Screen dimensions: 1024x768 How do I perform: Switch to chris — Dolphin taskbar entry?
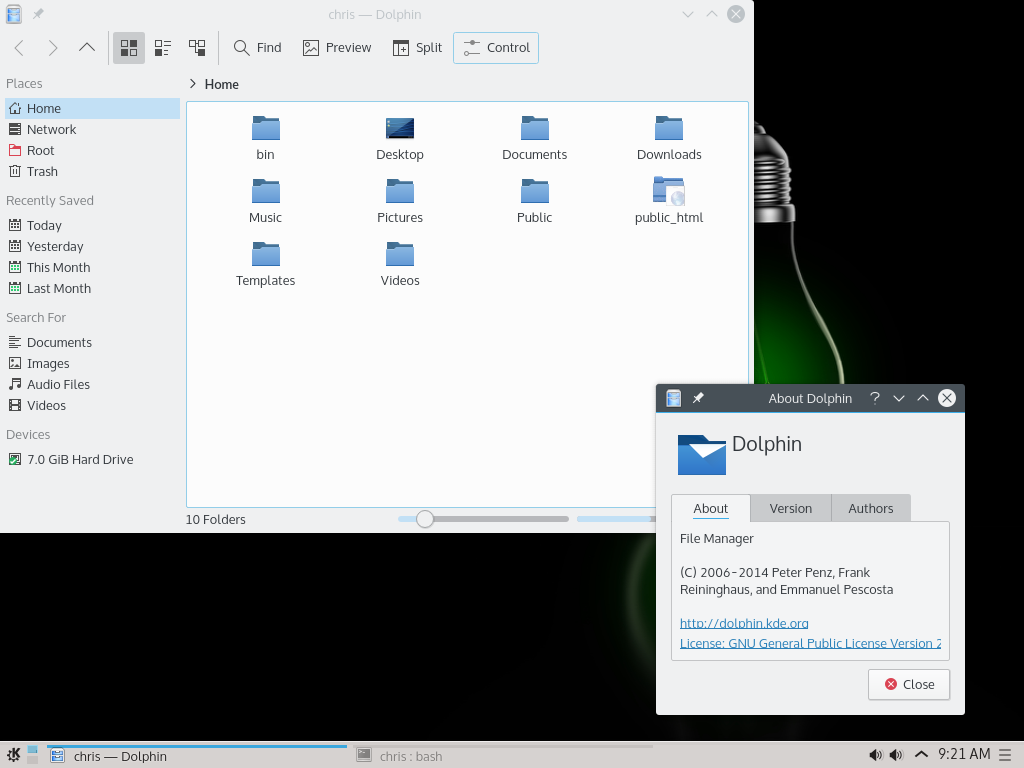(x=197, y=756)
